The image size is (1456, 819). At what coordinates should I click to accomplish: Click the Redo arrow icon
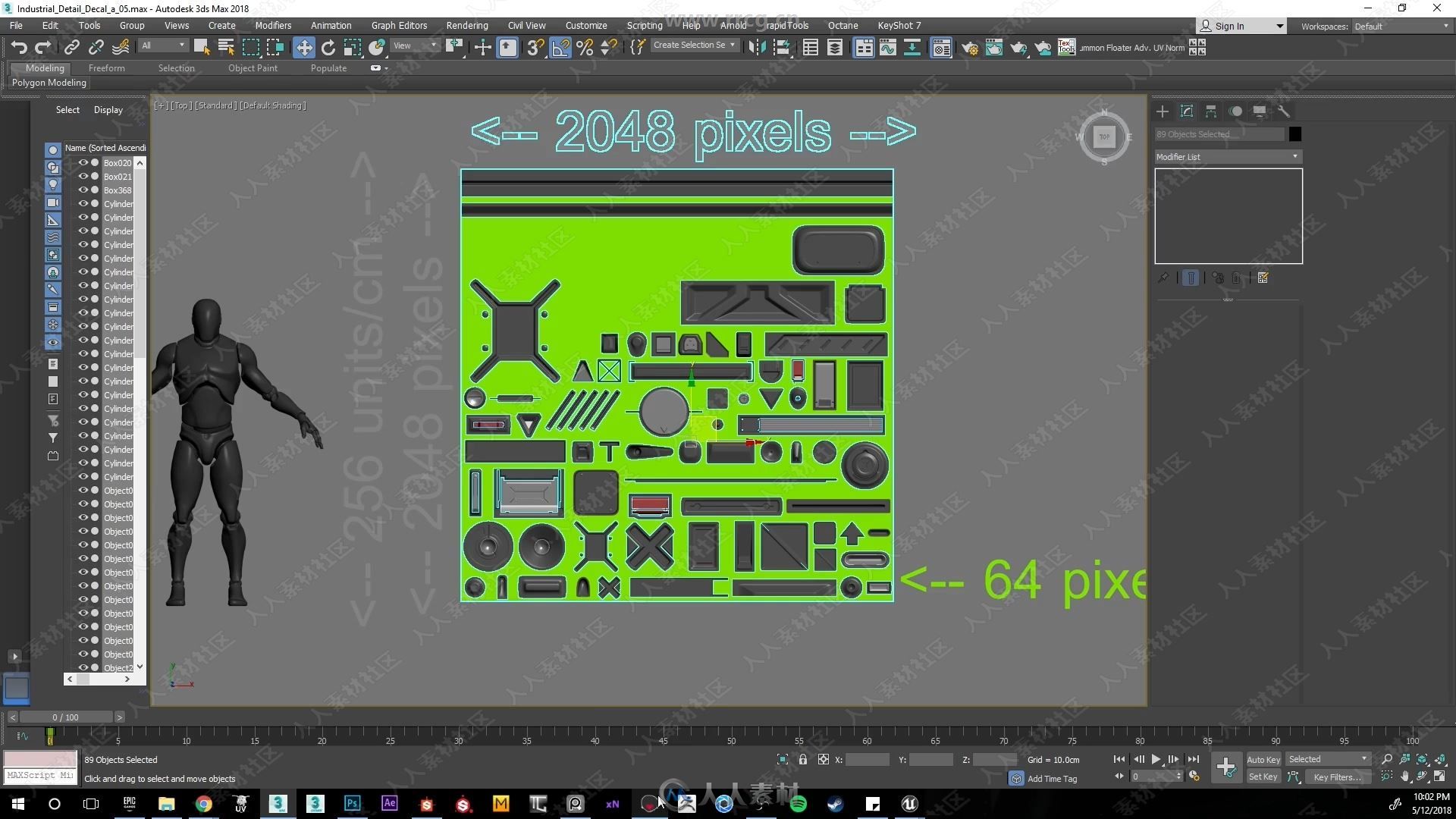tap(43, 48)
